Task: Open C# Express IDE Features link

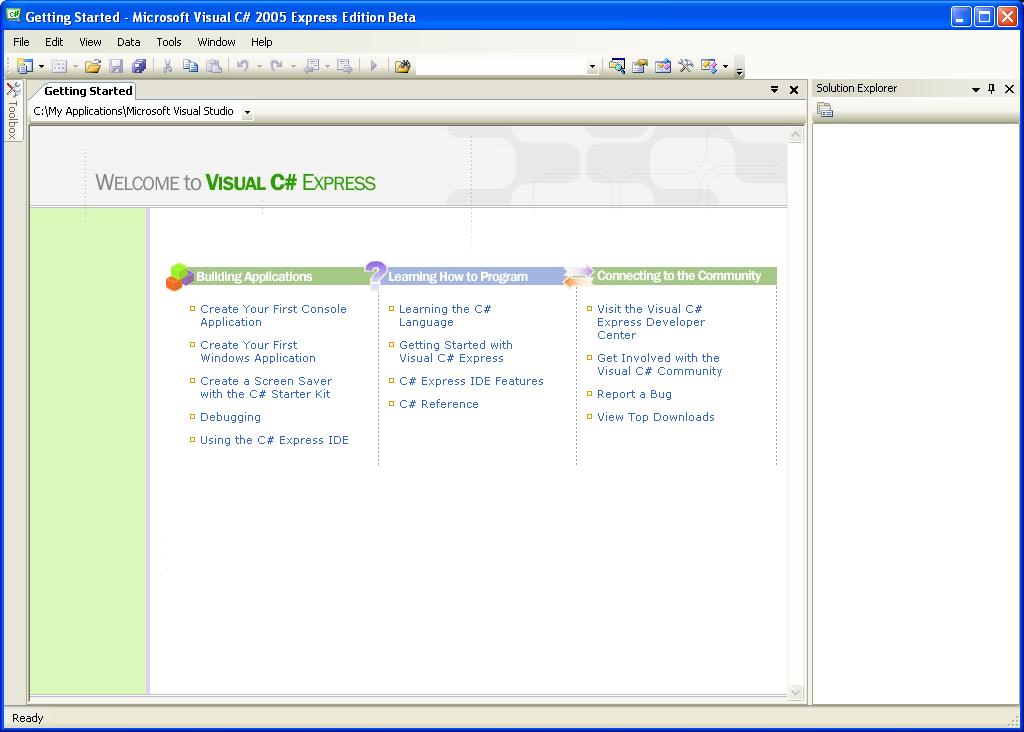Action: pyautogui.click(x=472, y=381)
